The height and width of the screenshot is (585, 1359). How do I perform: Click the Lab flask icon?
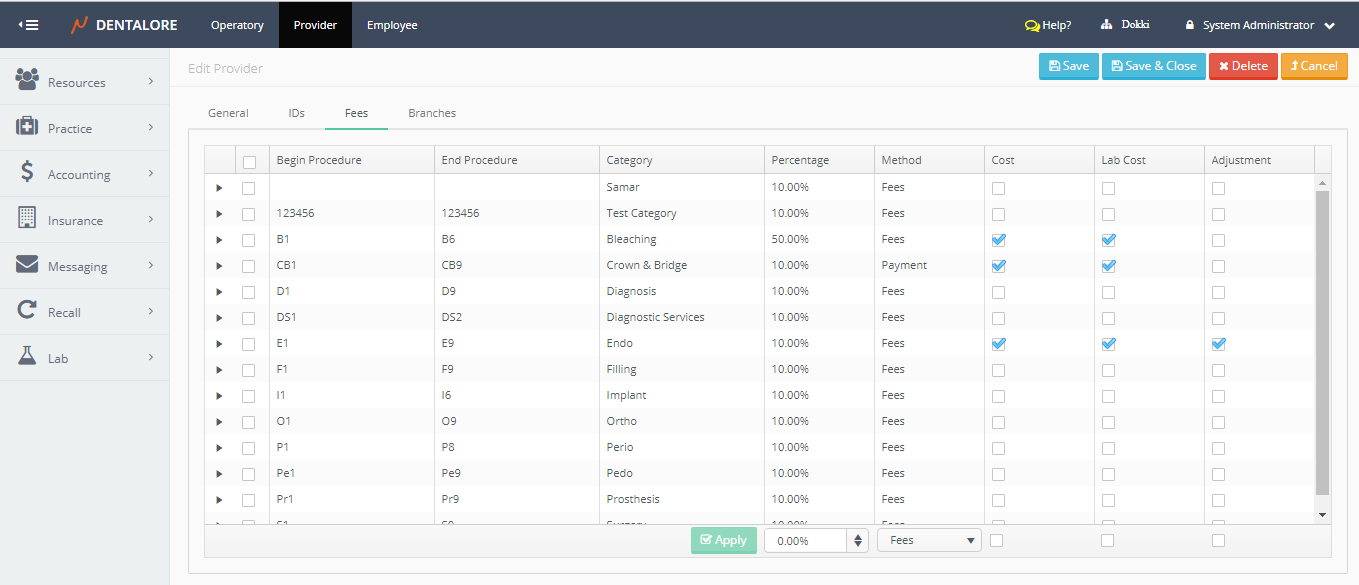[27, 356]
